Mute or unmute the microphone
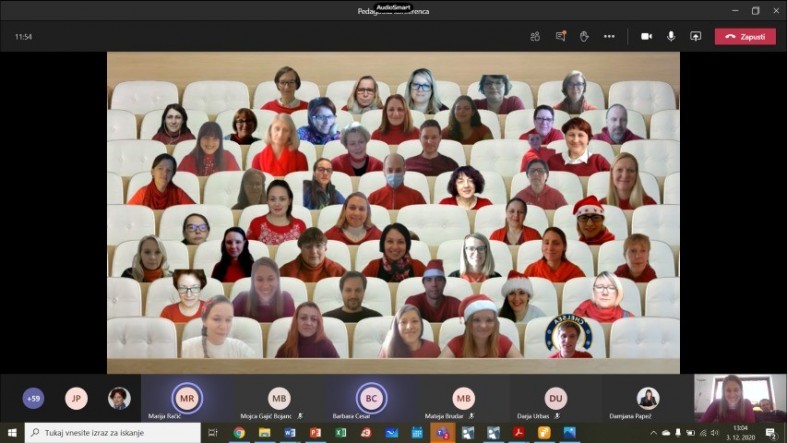Image resolution: width=787 pixels, height=443 pixels. click(x=671, y=36)
